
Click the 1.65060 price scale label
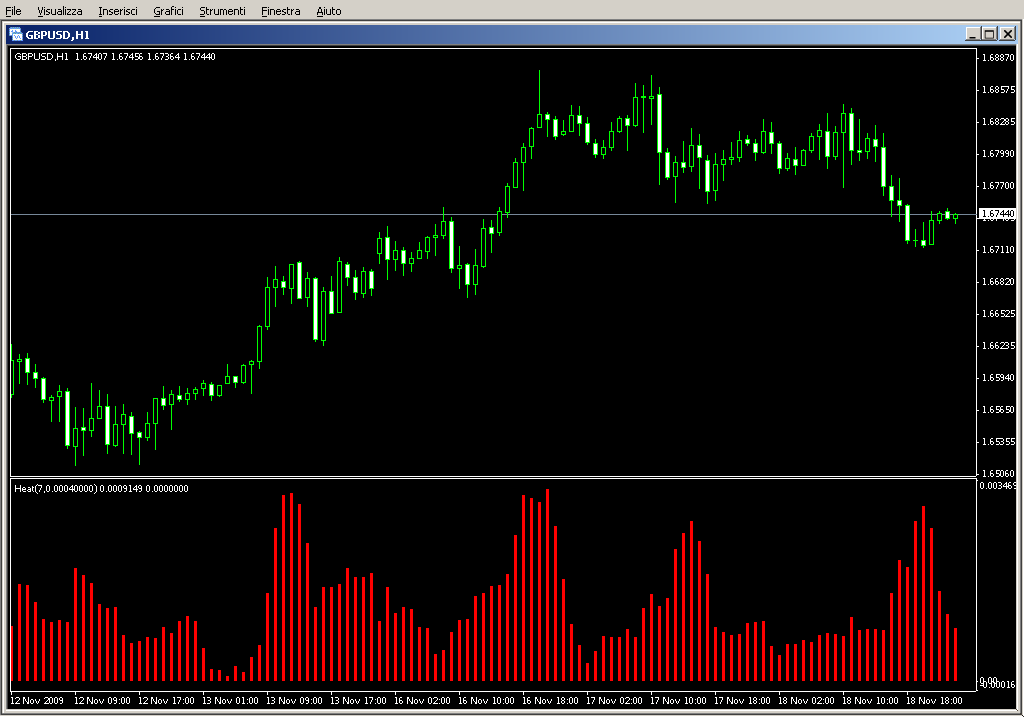(x=998, y=473)
